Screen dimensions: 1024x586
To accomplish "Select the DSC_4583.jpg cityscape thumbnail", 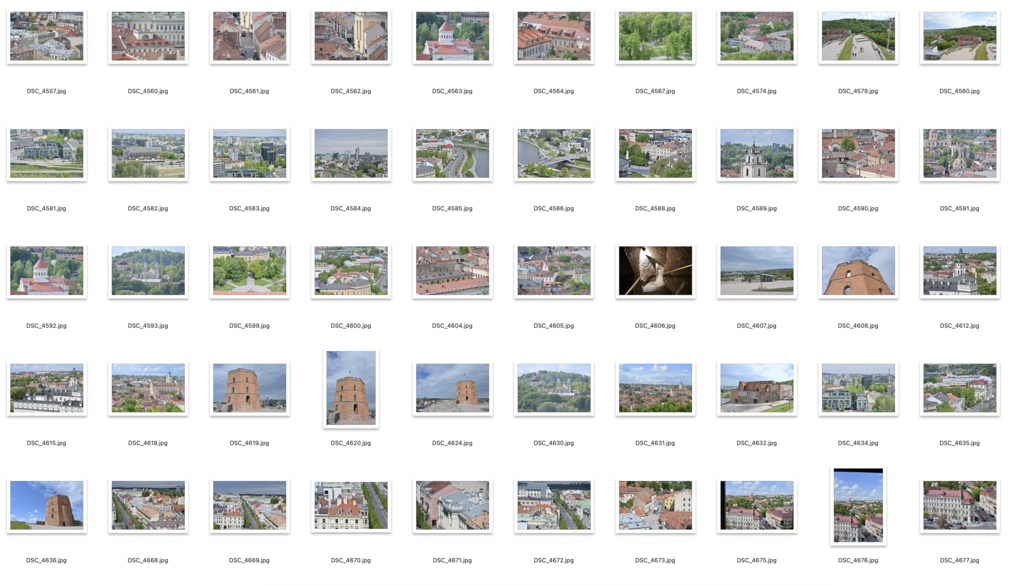I will point(249,154).
